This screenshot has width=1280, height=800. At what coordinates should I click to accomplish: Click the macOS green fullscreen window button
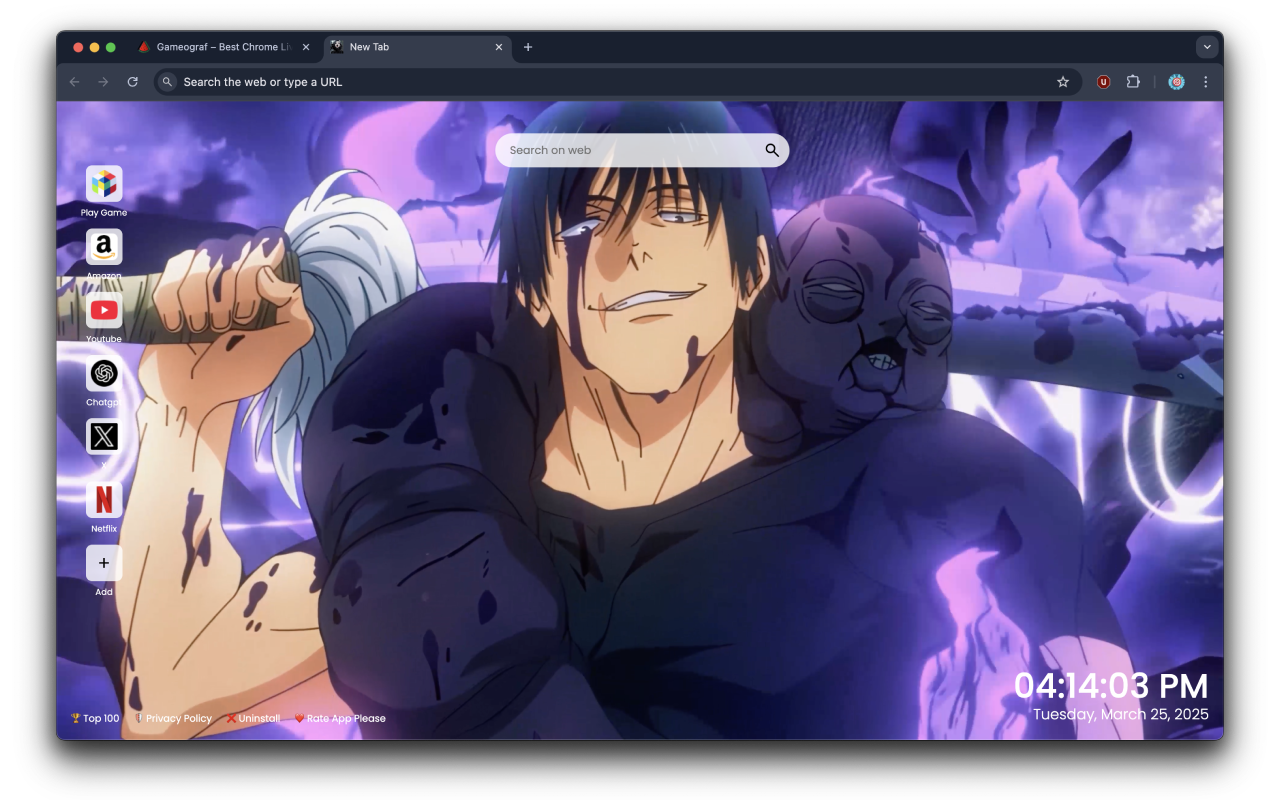(x=111, y=47)
